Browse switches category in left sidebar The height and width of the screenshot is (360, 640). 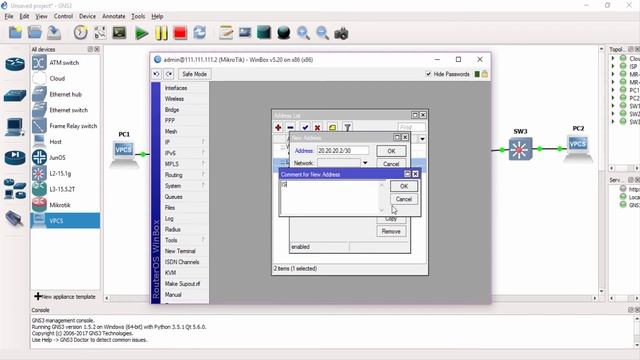(x=15, y=96)
